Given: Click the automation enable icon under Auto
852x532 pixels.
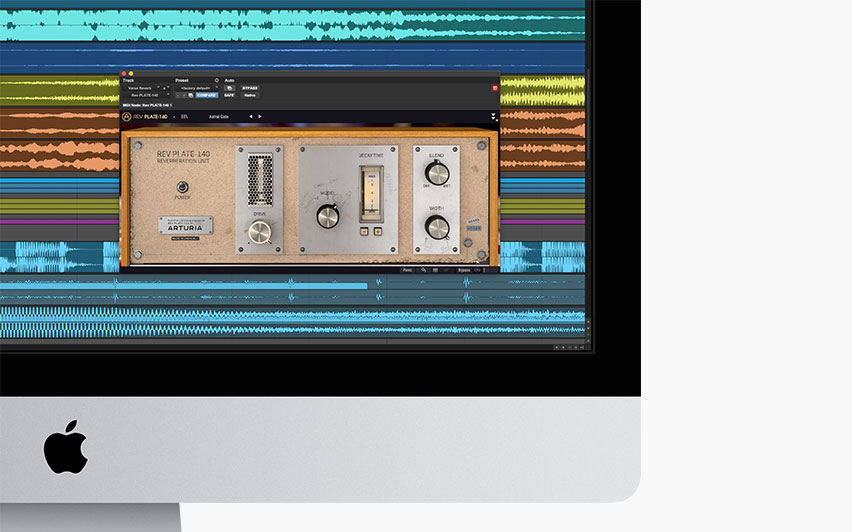Looking at the screenshot, I should click(x=229, y=88).
